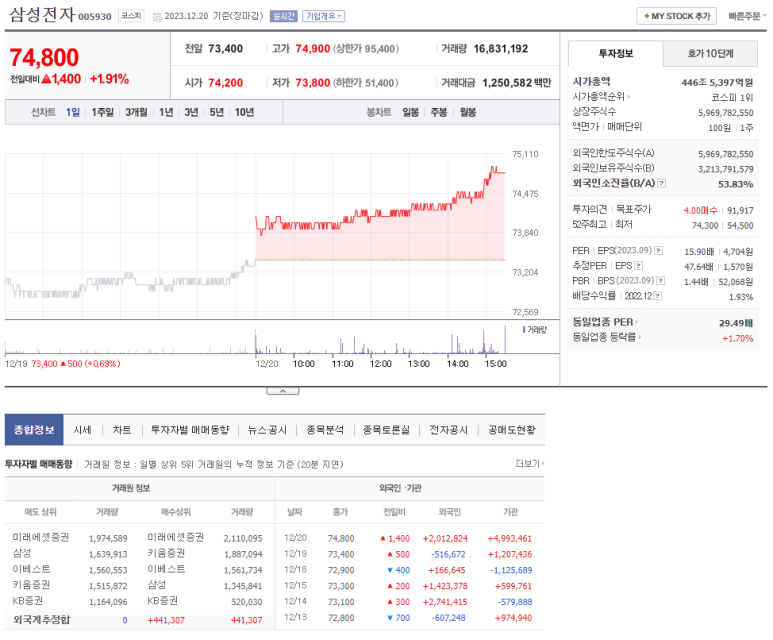Screen dimensions: 773x640
Task: Open 동일업종 PER arrow link
Action: point(605,322)
